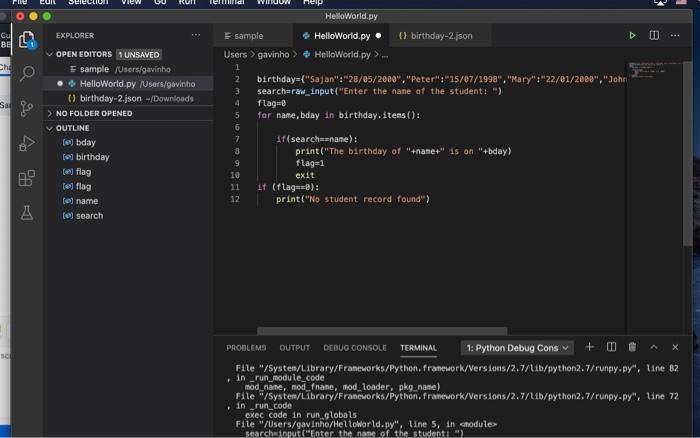This screenshot has width=700, height=438.
Task: Switch to the birthday-2.json tab
Action: [x=441, y=36]
